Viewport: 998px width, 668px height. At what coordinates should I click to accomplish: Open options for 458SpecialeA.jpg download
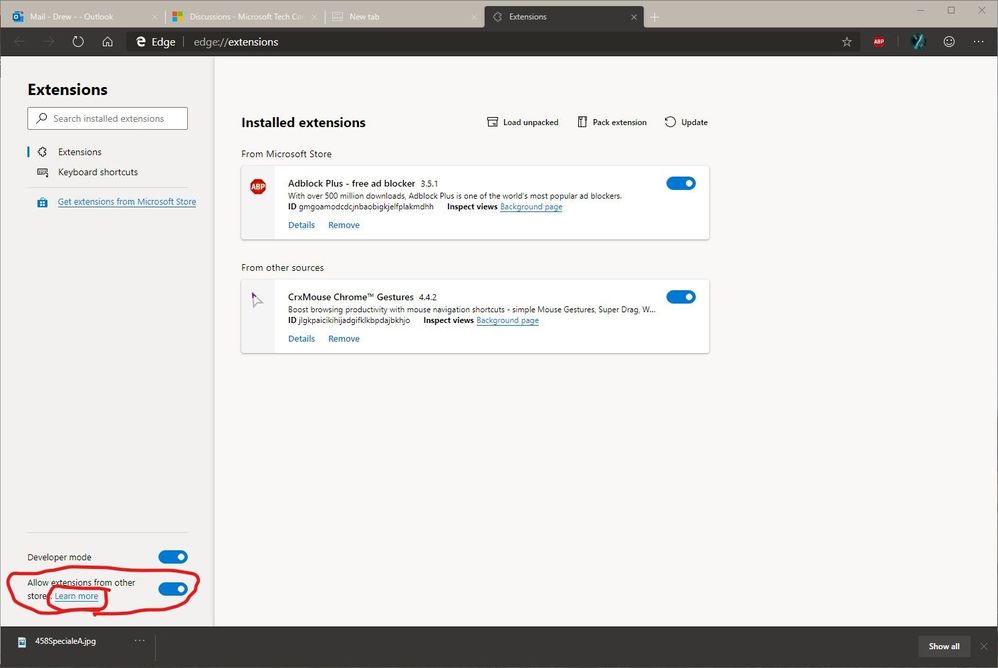(139, 641)
